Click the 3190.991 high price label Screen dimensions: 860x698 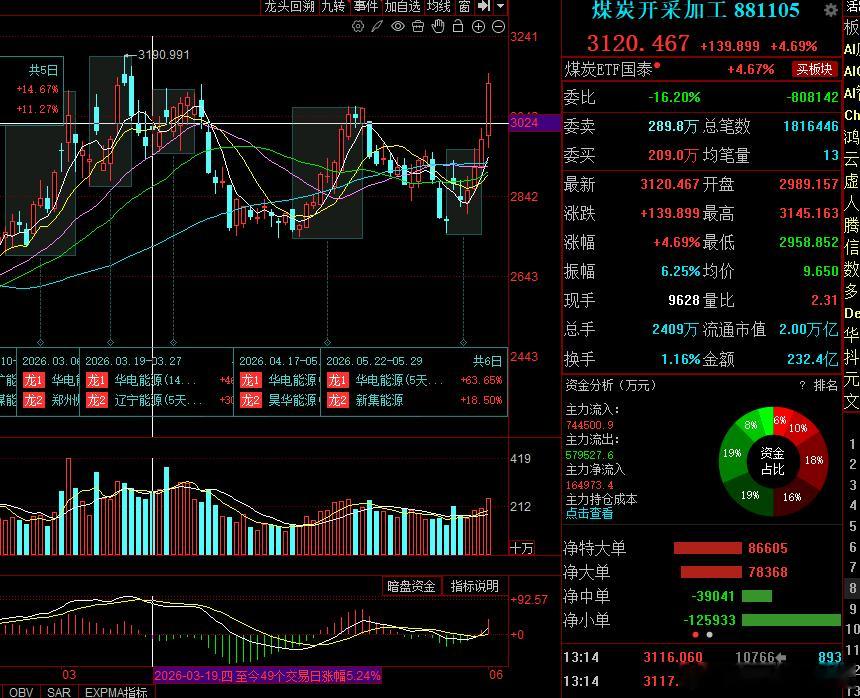pyautogui.click(x=163, y=55)
